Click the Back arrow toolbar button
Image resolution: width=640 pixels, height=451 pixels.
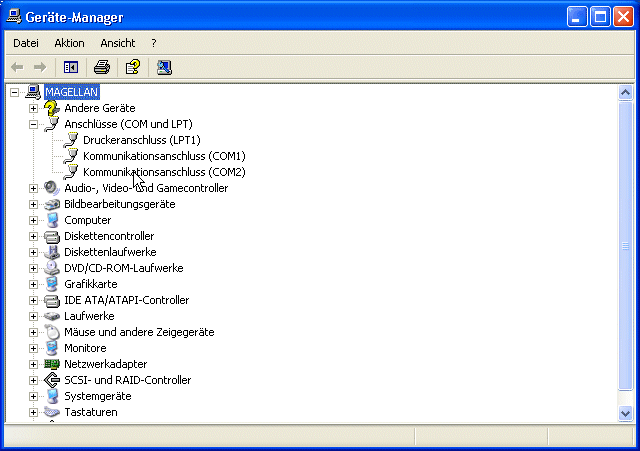pos(17,67)
